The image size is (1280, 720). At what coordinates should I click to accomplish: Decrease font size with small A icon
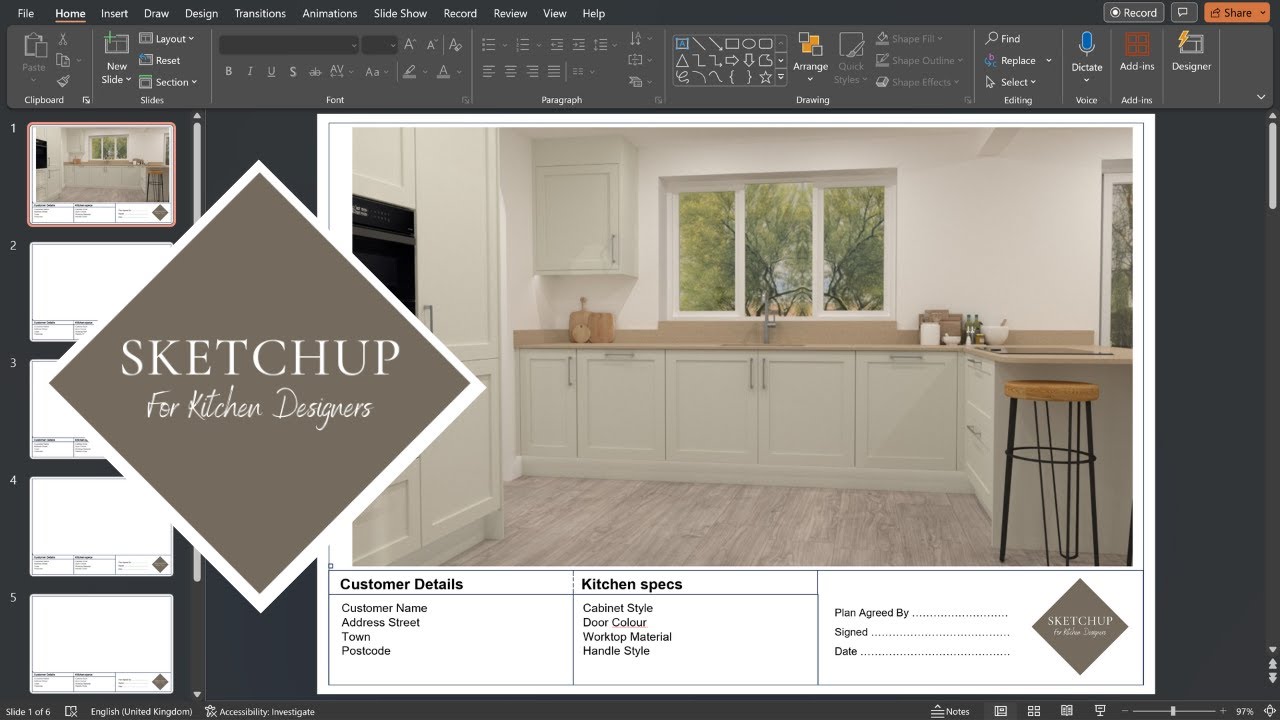tap(432, 45)
